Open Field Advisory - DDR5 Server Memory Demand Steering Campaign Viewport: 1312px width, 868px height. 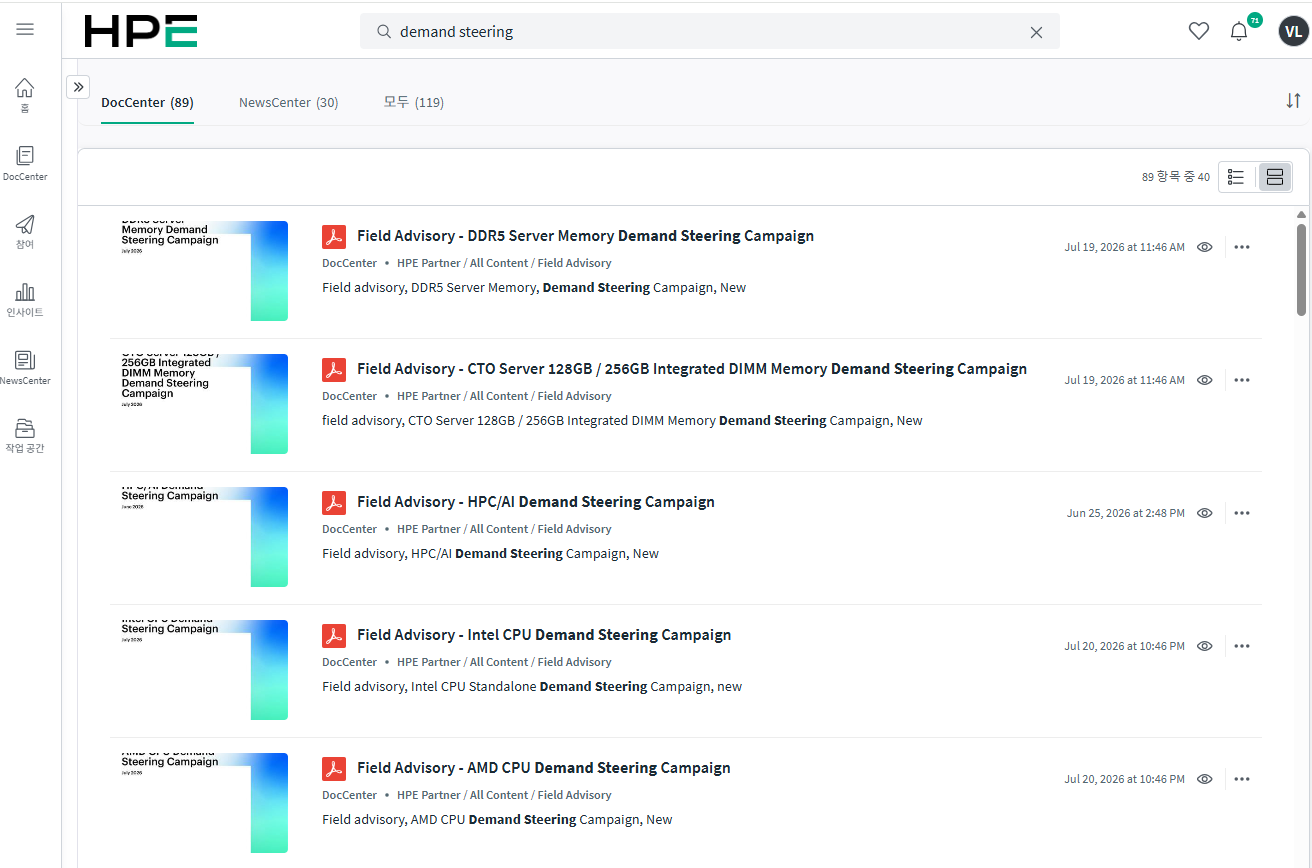585,236
